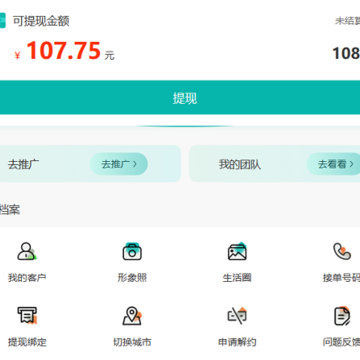Click the 107.75 withdrawable amount
Image resolution: width=360 pixels, height=360 pixels.
click(64, 51)
